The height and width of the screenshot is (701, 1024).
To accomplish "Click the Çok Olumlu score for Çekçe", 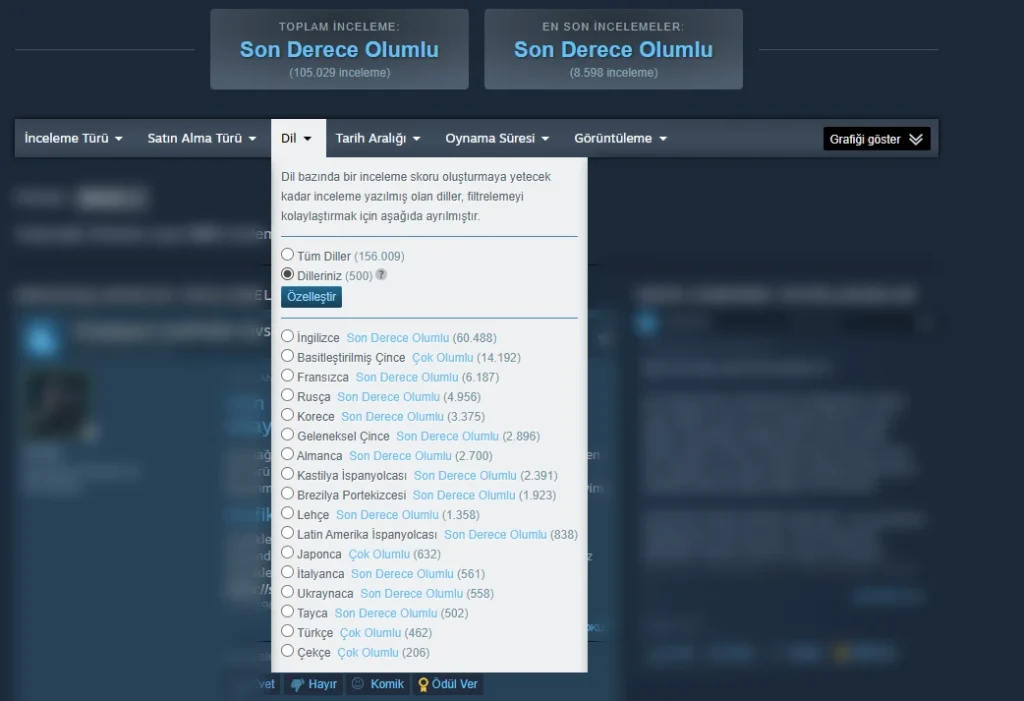I will (368, 653).
